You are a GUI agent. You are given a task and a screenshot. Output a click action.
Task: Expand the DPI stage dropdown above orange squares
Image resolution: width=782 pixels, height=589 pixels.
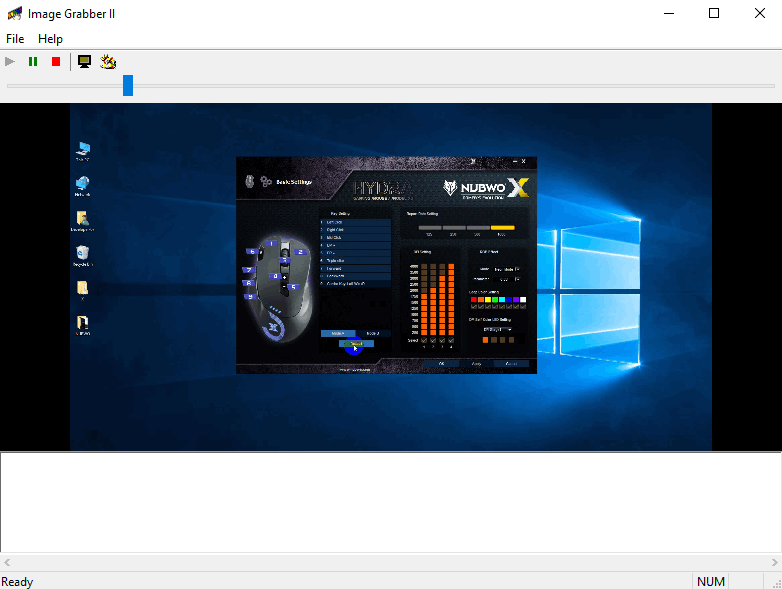point(497,330)
